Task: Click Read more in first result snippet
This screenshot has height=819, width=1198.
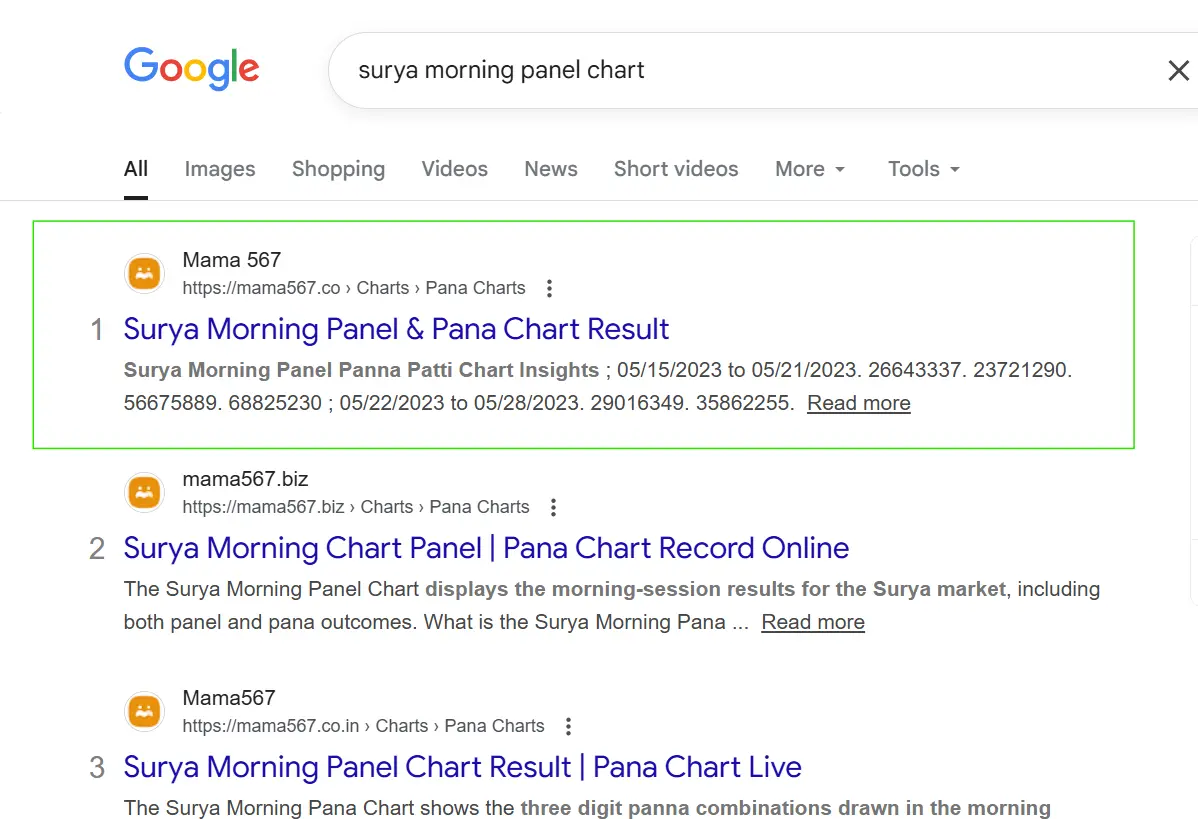Action: click(858, 403)
